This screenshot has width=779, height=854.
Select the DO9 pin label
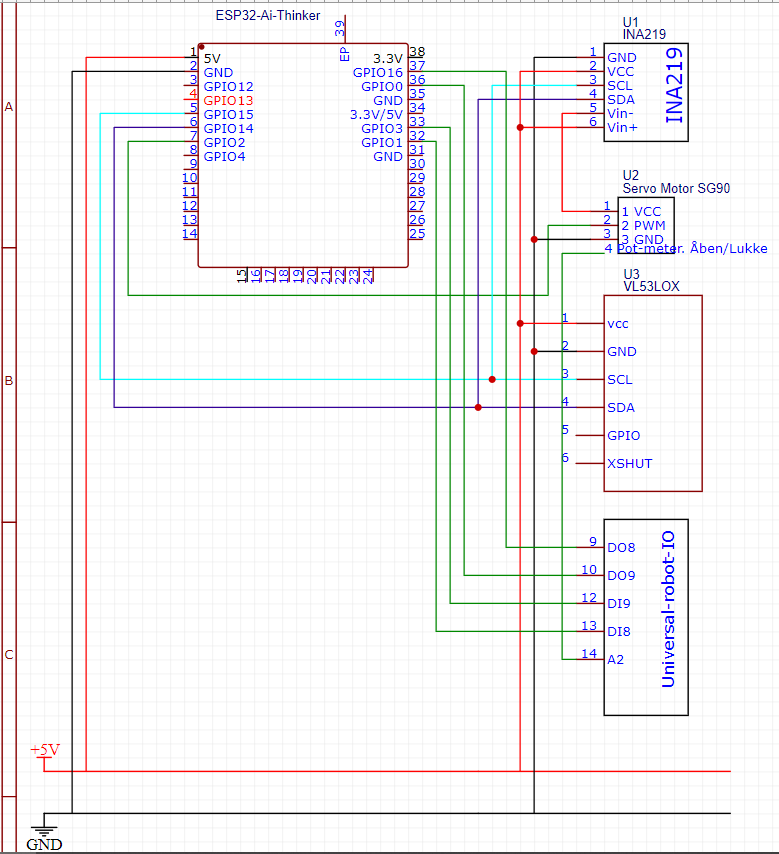point(621,576)
